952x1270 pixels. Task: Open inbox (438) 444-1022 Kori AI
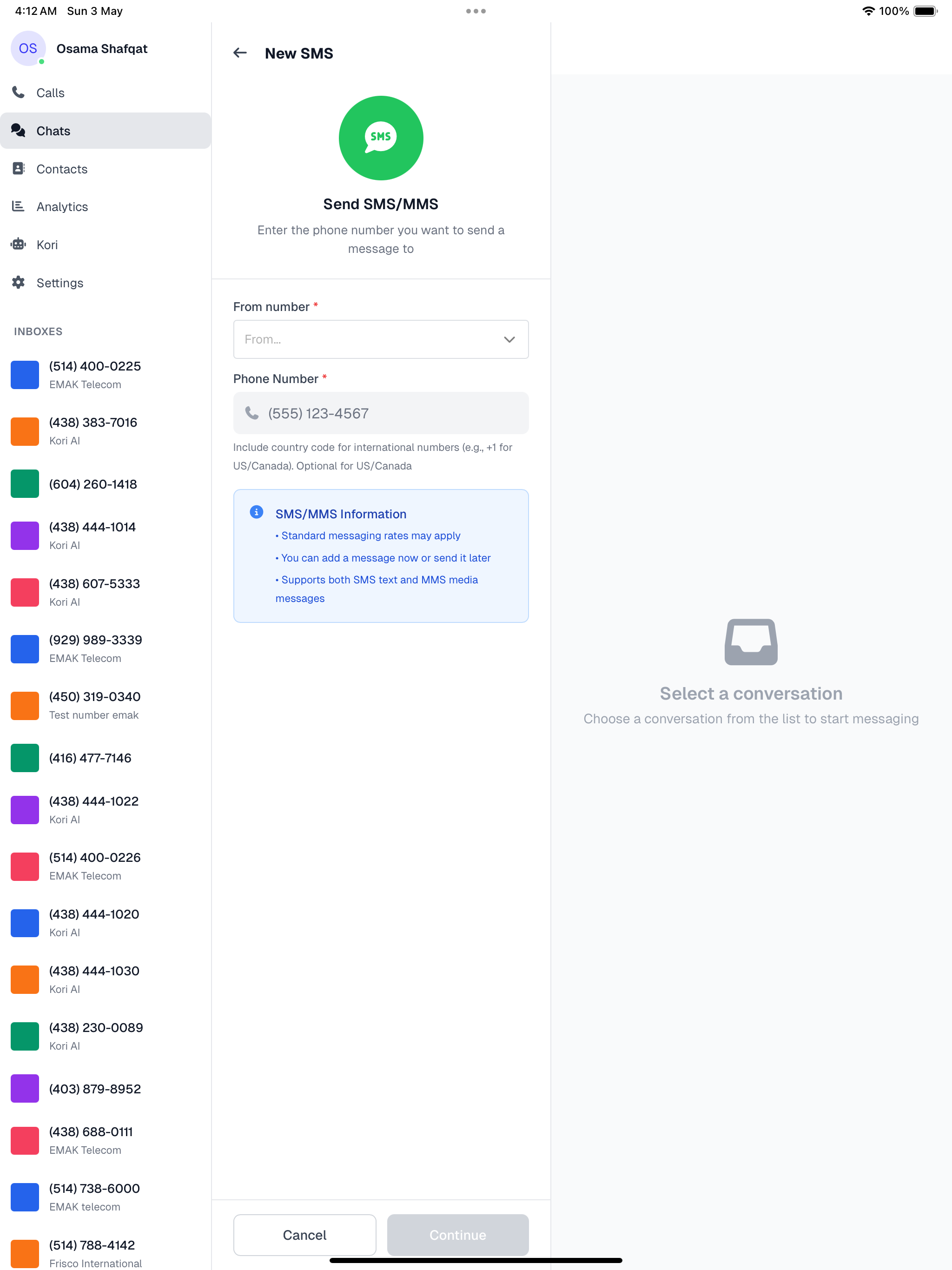pyautogui.click(x=106, y=810)
